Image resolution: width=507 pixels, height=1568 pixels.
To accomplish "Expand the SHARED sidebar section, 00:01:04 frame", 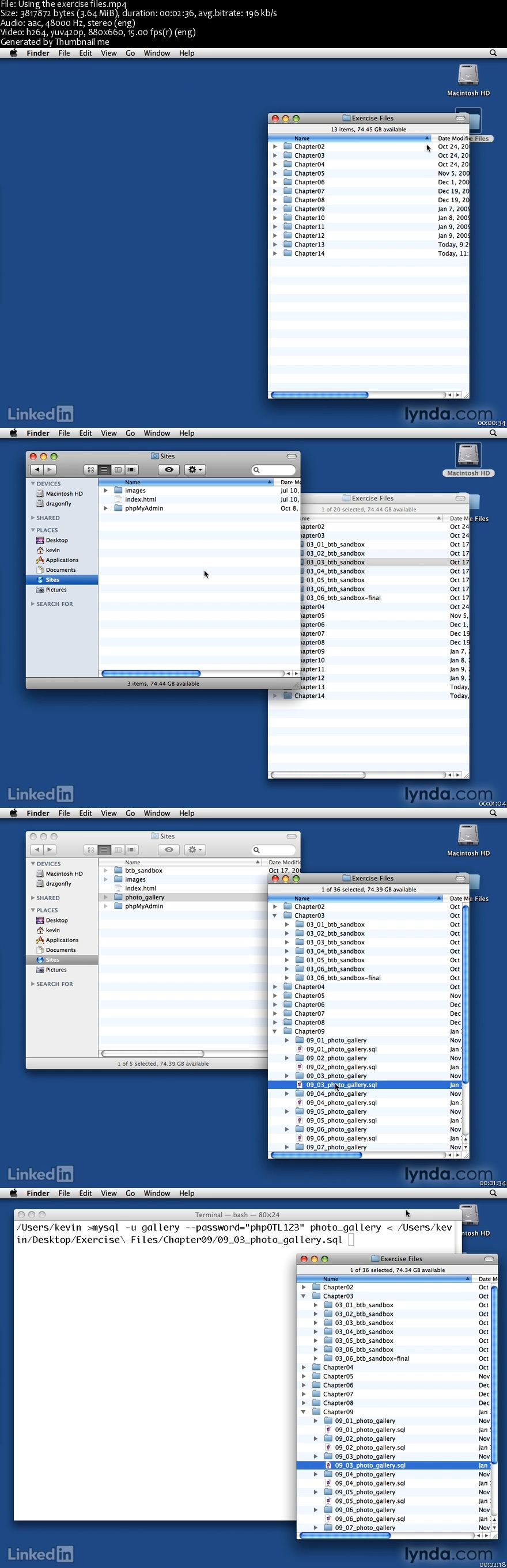I will [33, 518].
